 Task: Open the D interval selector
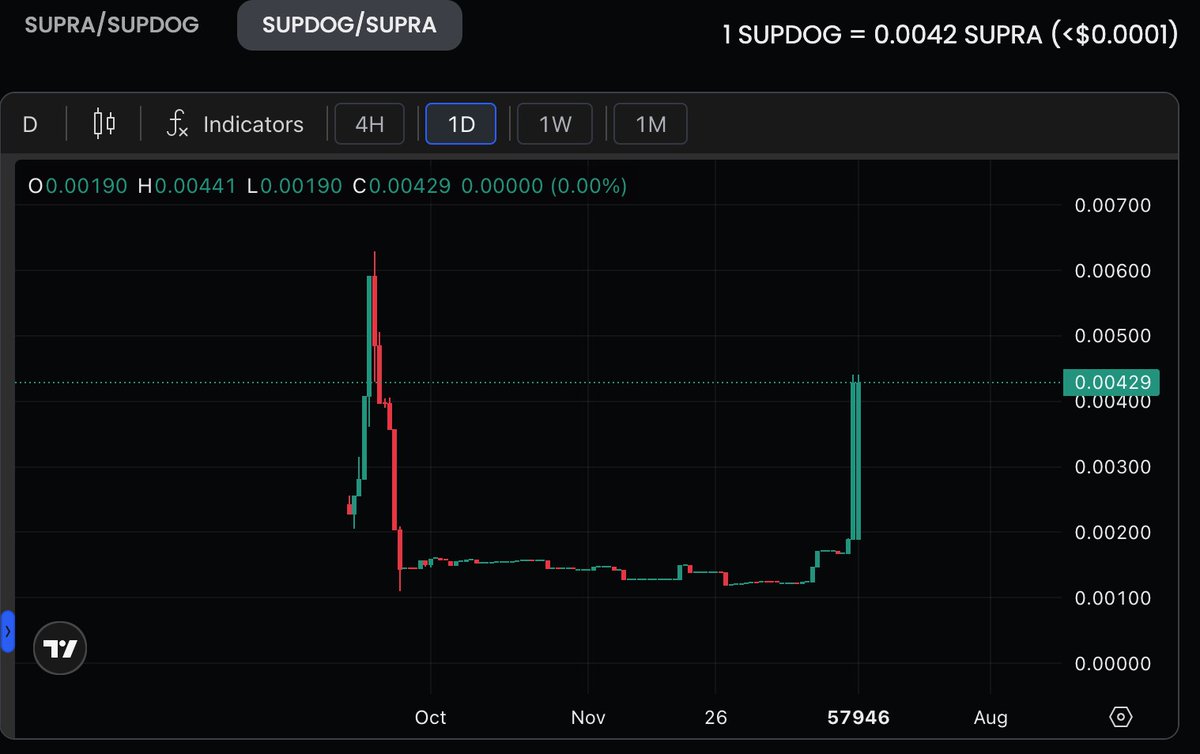[30, 125]
